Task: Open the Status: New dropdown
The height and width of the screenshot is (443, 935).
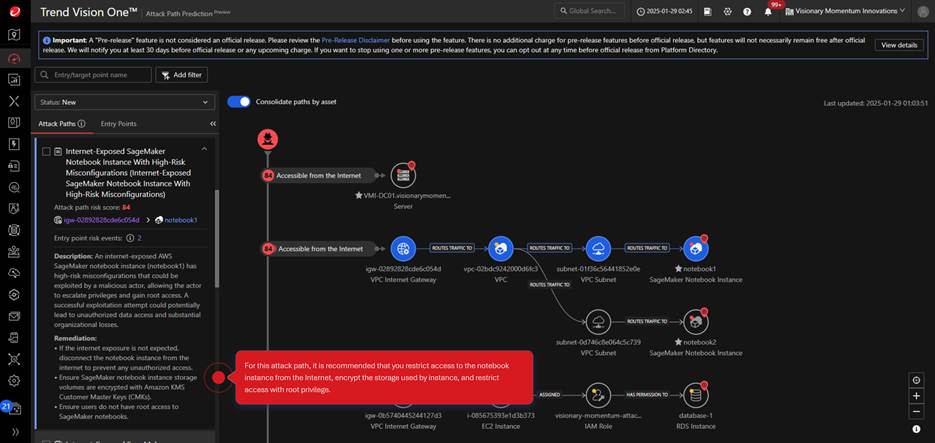Action: (x=125, y=102)
